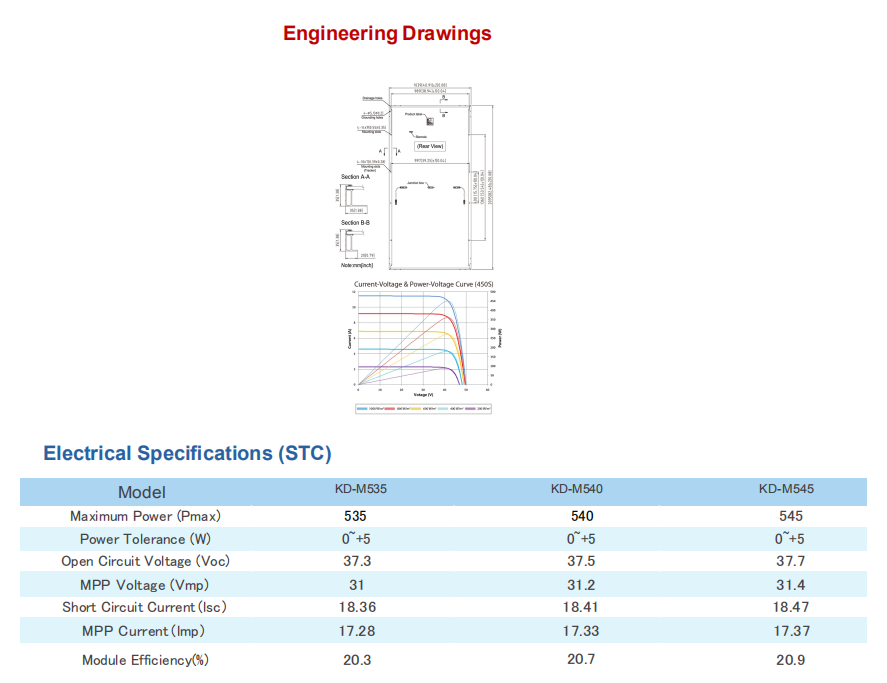Click the Section A-A cross-section diagram
The width and height of the screenshot is (887, 683).
pyautogui.click(x=354, y=199)
